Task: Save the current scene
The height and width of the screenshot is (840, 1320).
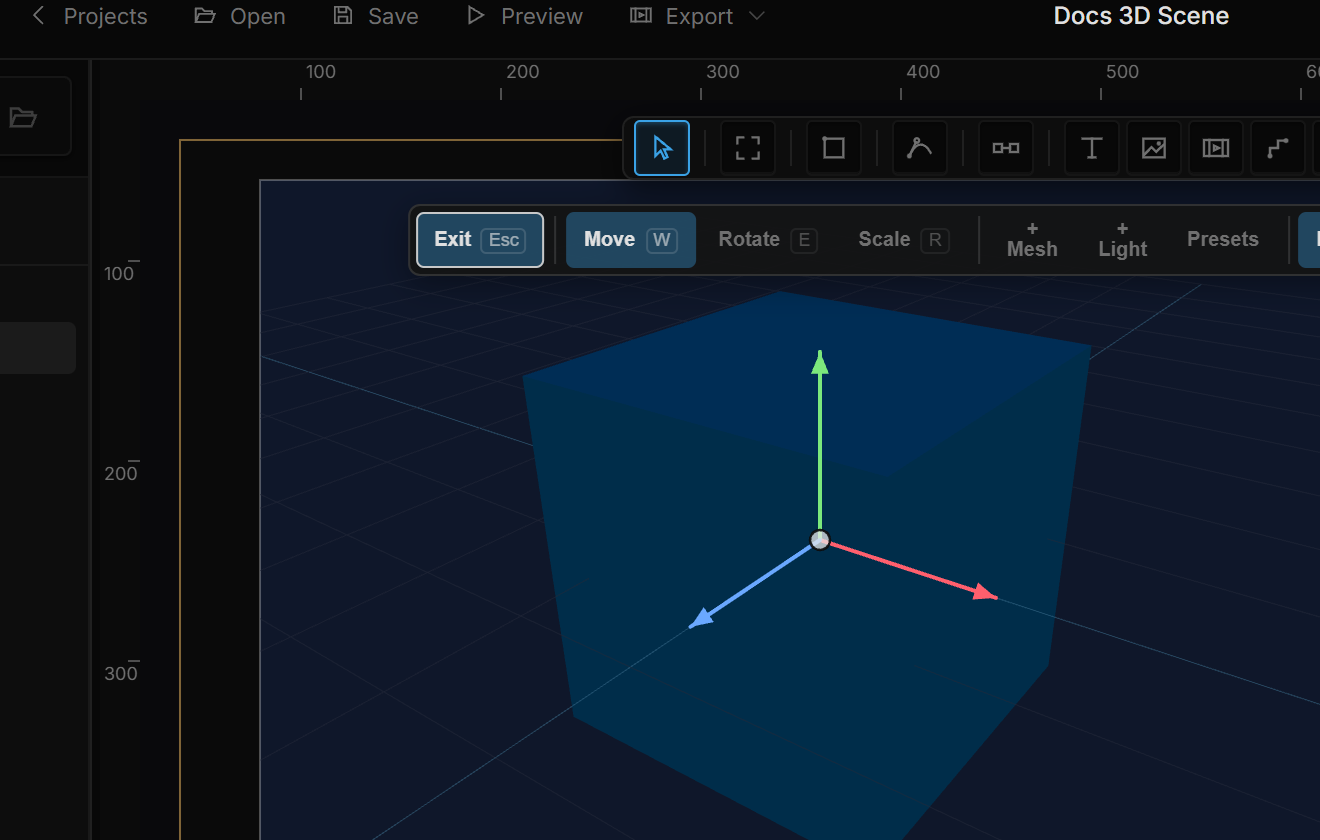Action: pos(376,16)
